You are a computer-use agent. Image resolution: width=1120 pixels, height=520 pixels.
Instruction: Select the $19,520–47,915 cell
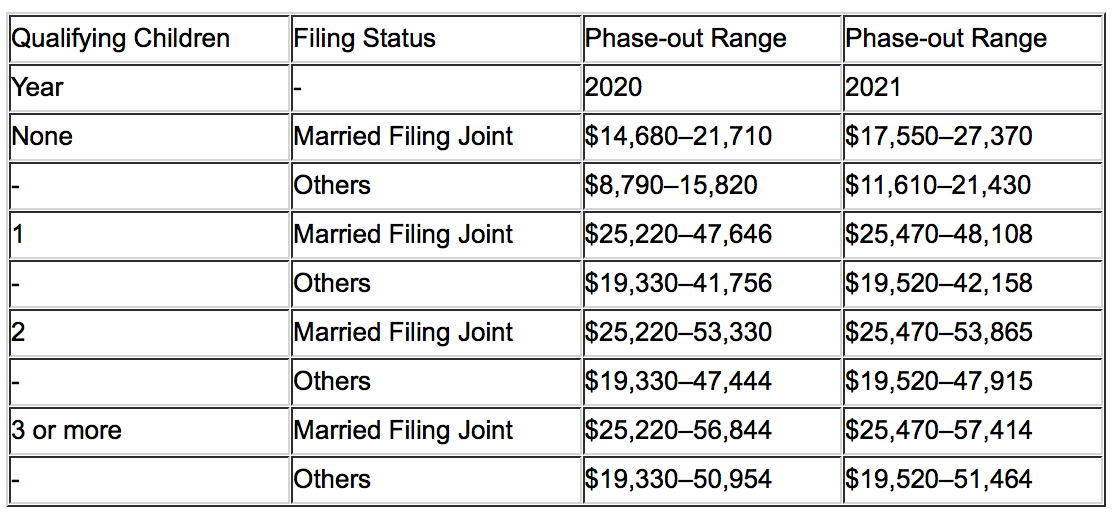(x=972, y=381)
